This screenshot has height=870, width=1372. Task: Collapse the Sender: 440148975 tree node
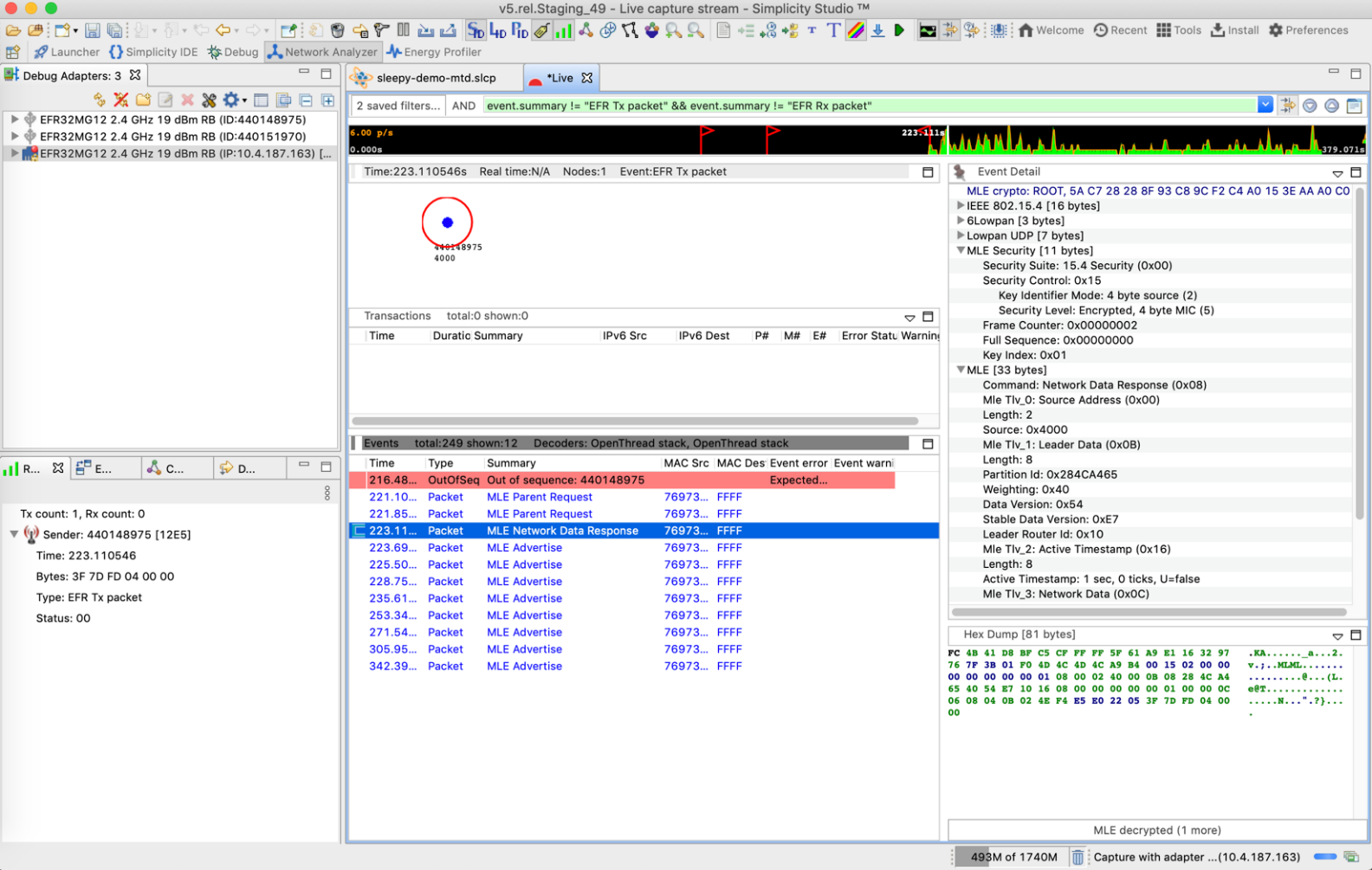(x=14, y=534)
